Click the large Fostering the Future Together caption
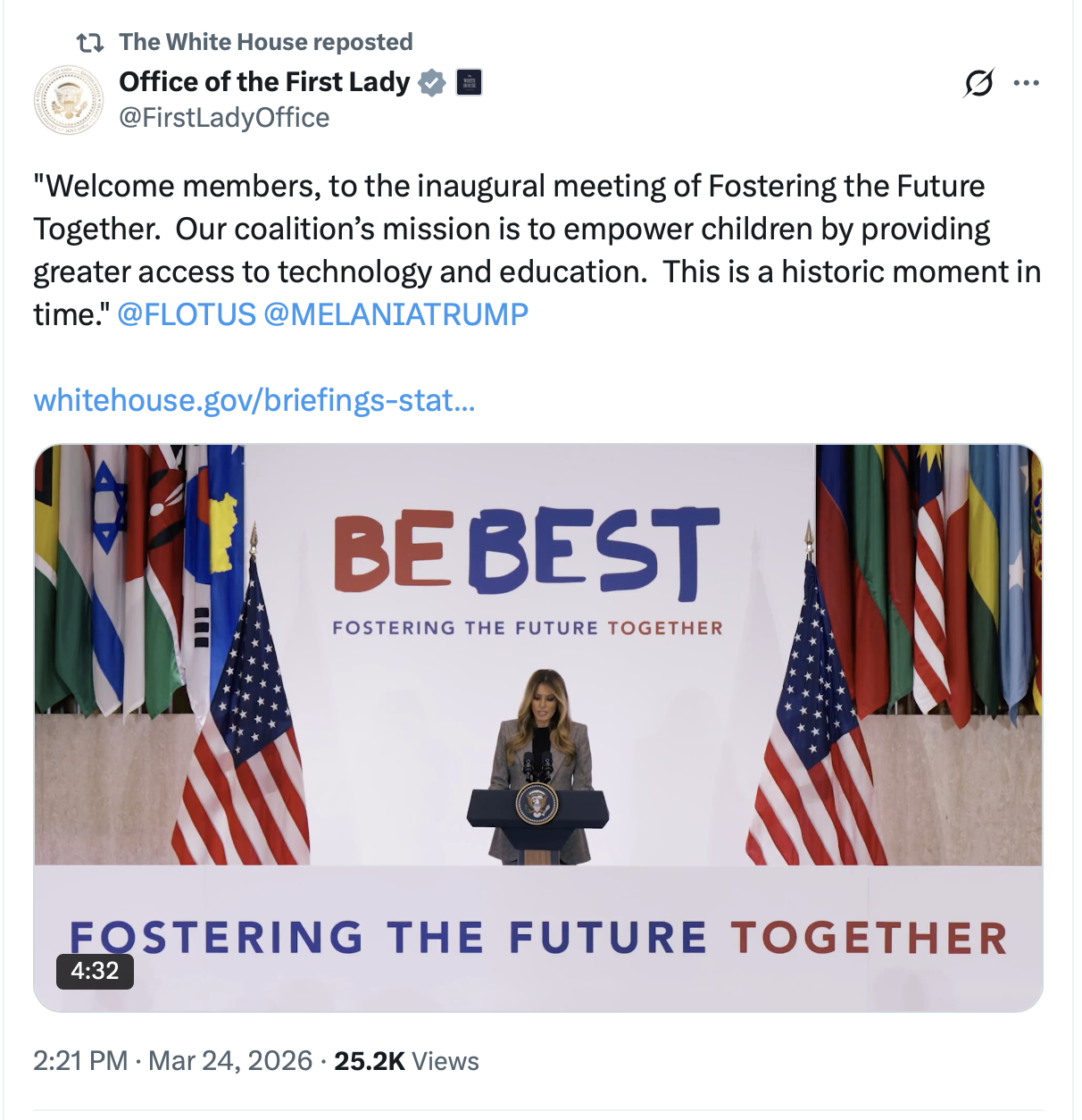The height and width of the screenshot is (1120, 1082). pos(538,938)
